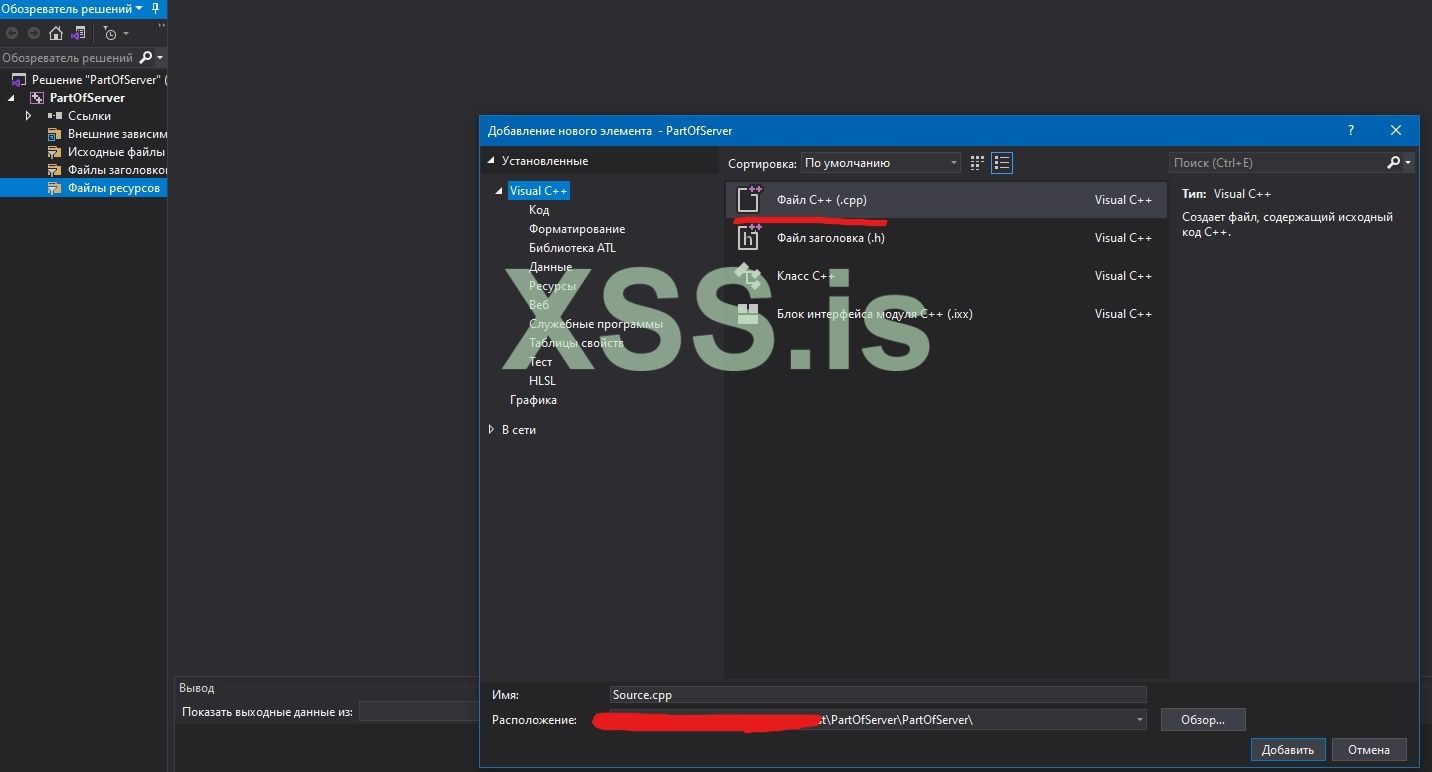Switch to list view in dialog
1432x772 pixels.
[1002, 162]
